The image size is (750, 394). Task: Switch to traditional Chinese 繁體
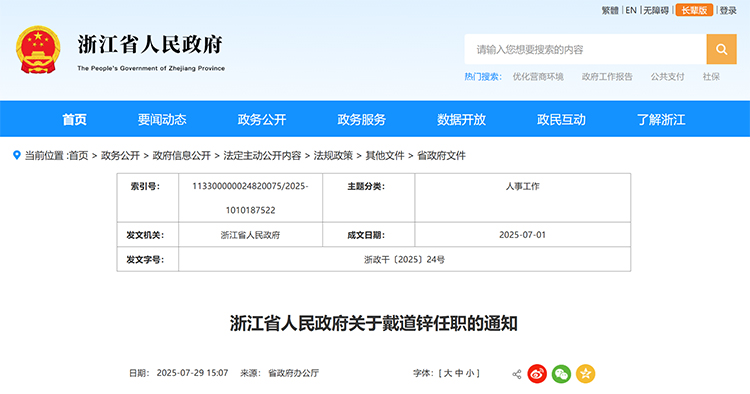click(x=610, y=10)
